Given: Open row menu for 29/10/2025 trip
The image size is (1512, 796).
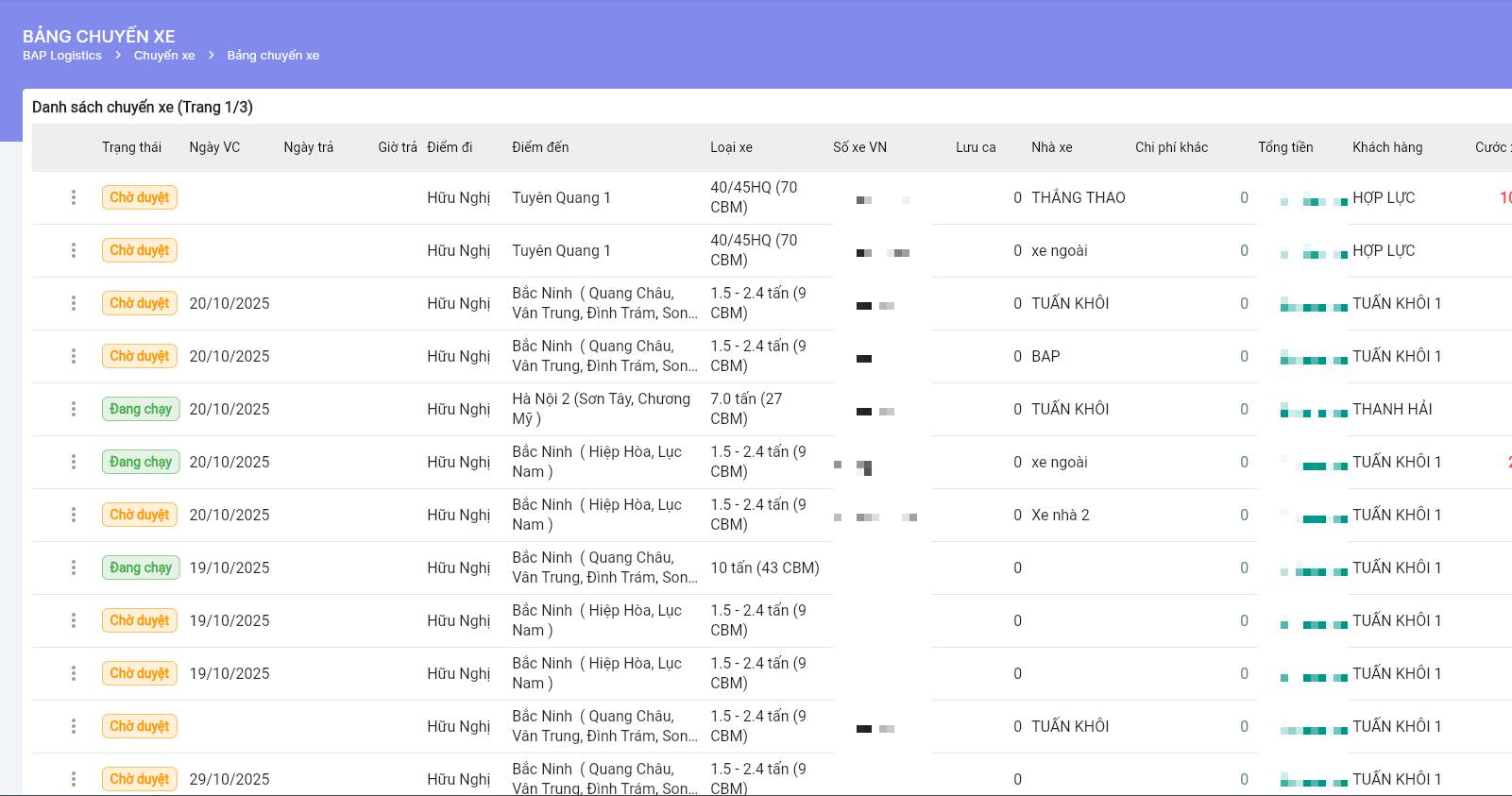Looking at the screenshot, I should 74,779.
